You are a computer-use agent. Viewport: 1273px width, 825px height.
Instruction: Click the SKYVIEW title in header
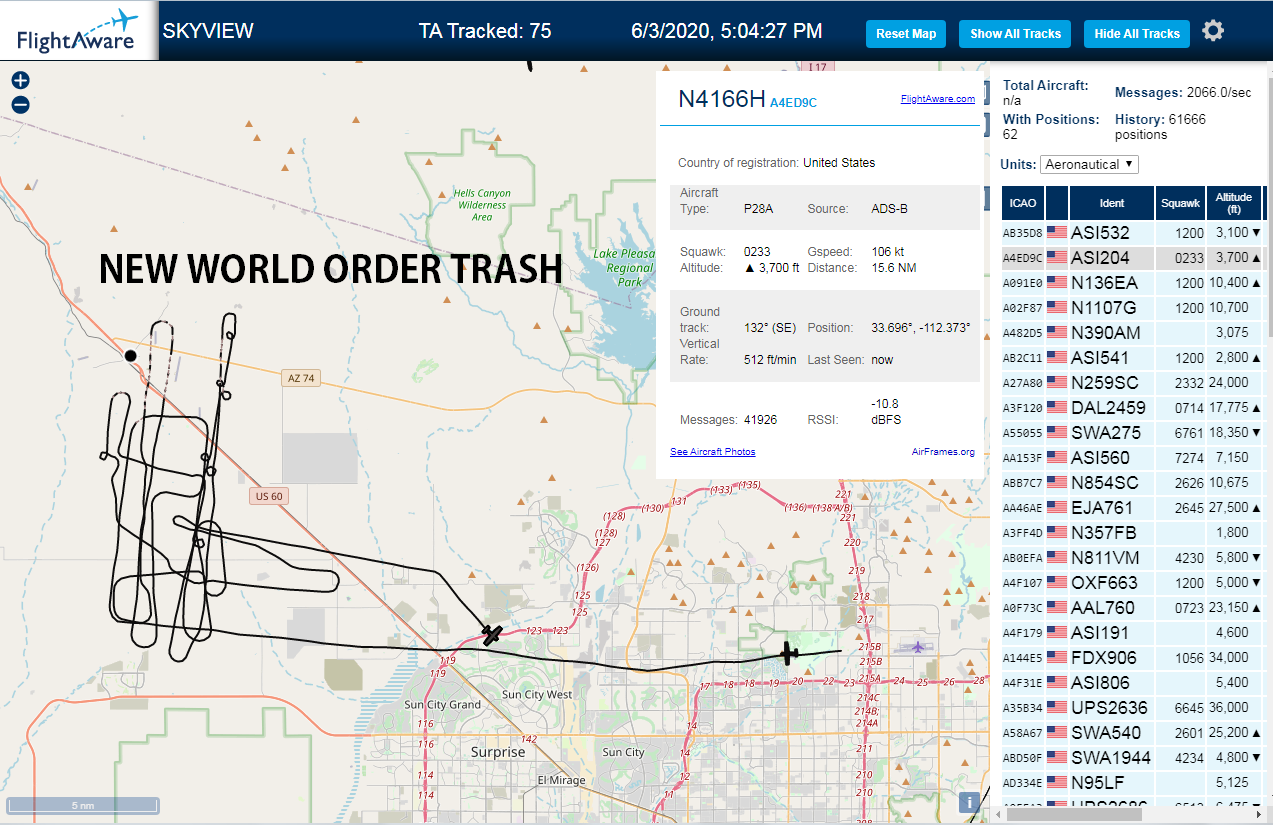click(208, 31)
